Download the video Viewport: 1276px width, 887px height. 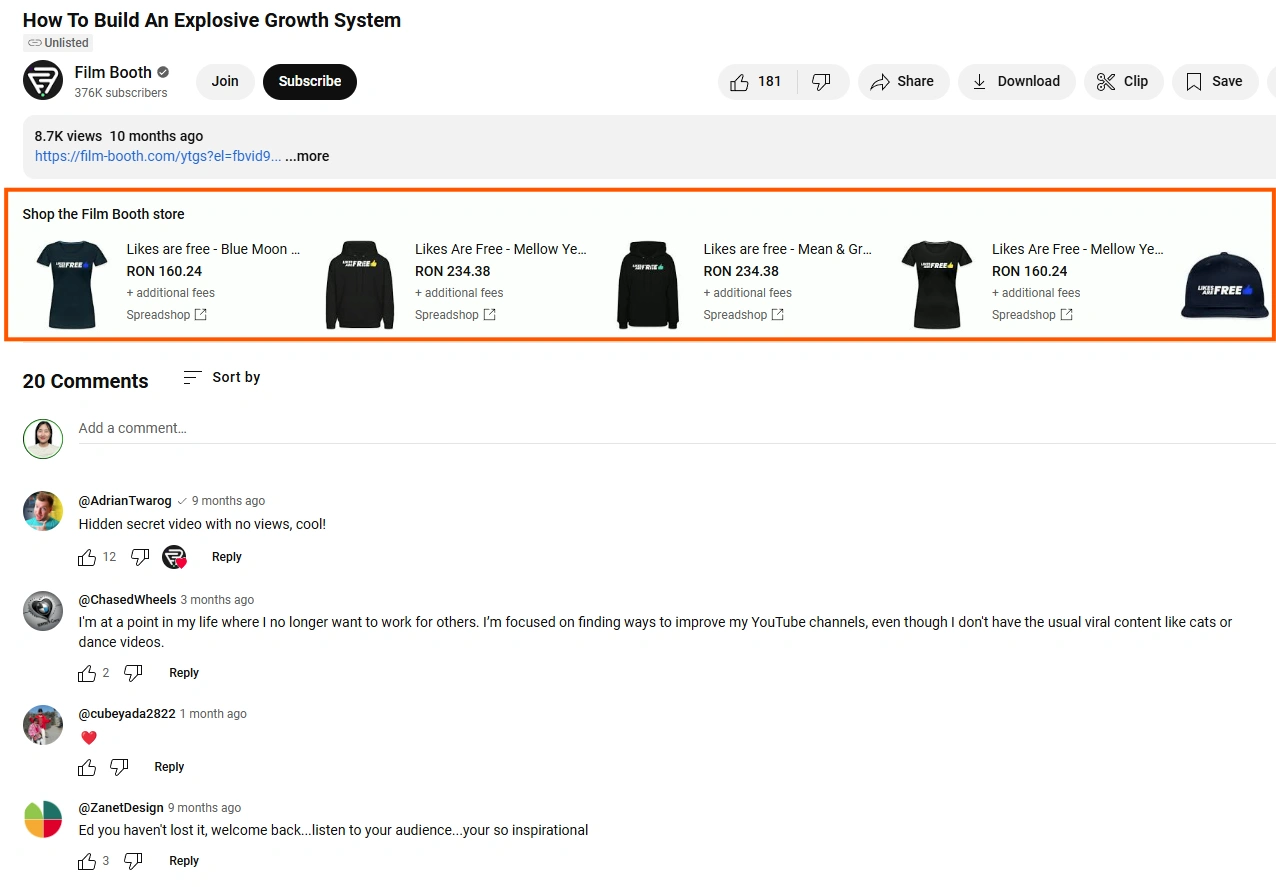point(1017,82)
